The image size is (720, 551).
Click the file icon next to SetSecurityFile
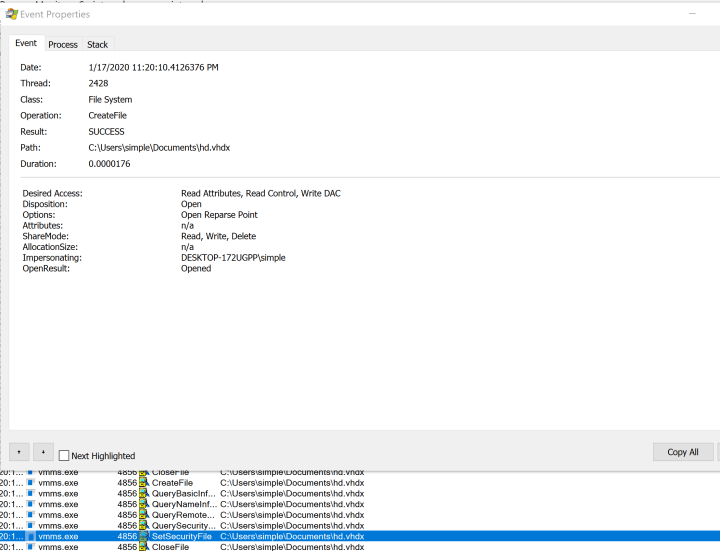point(144,537)
